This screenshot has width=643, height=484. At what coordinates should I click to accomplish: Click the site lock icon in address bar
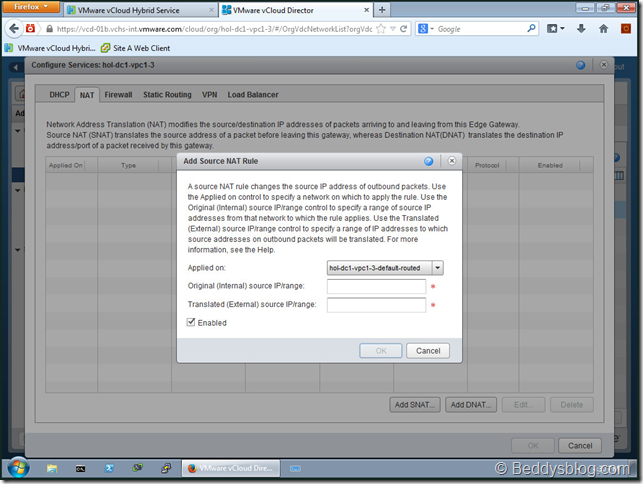(49, 29)
